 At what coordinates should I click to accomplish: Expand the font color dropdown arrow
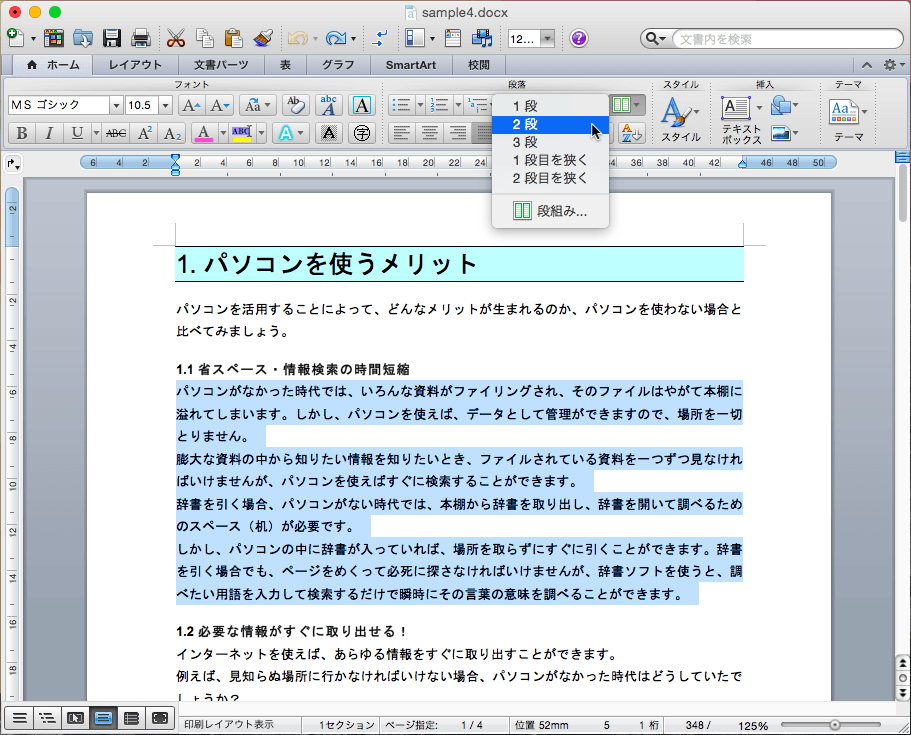coord(223,134)
